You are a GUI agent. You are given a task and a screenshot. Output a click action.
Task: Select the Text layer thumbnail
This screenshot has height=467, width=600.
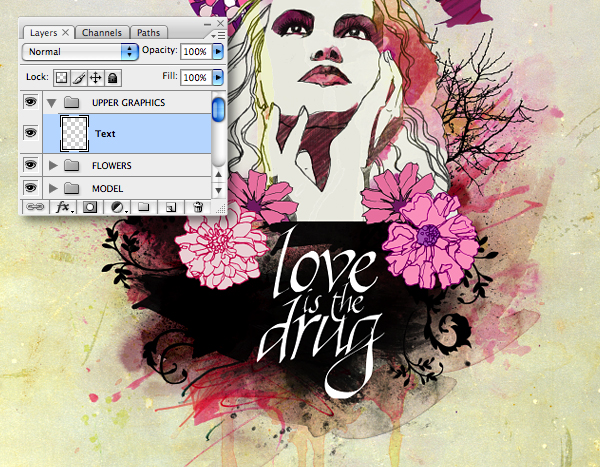(x=74, y=133)
